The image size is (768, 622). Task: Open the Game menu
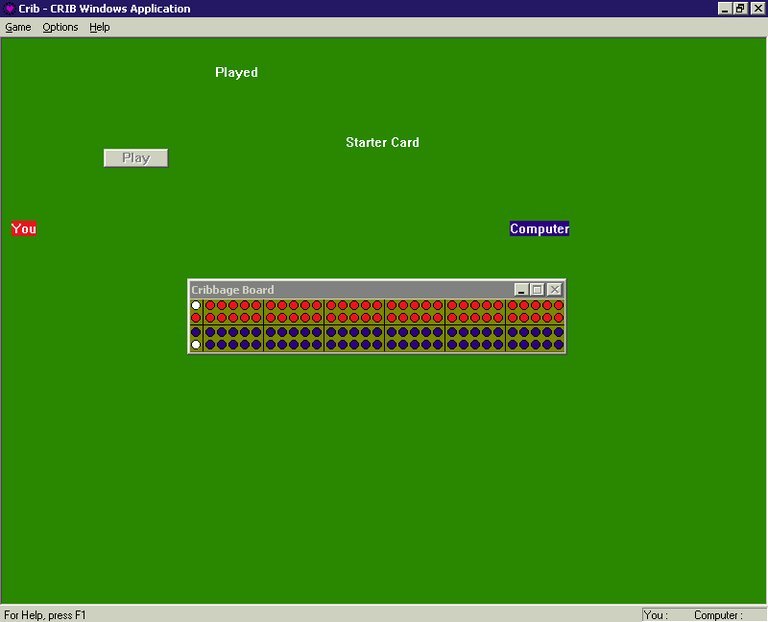point(18,27)
